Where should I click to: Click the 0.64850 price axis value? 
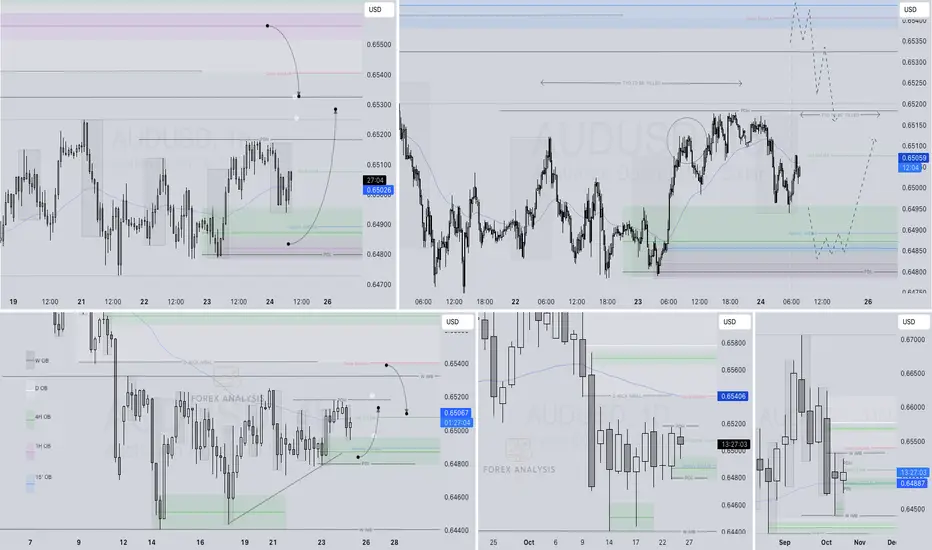[914, 251]
